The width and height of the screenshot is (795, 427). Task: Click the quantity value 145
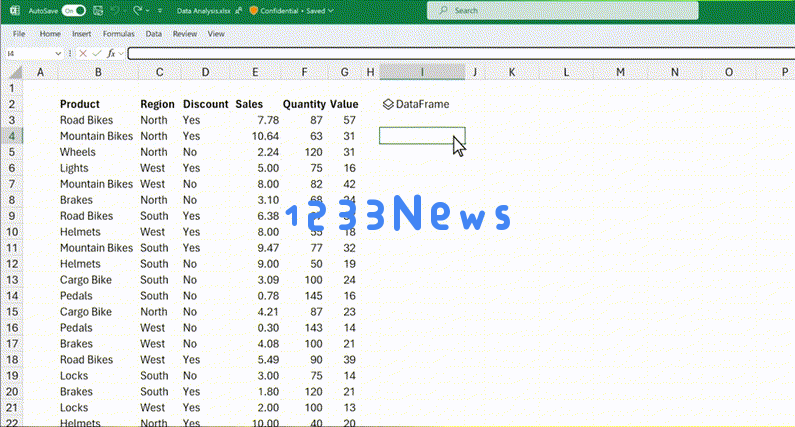click(313, 296)
